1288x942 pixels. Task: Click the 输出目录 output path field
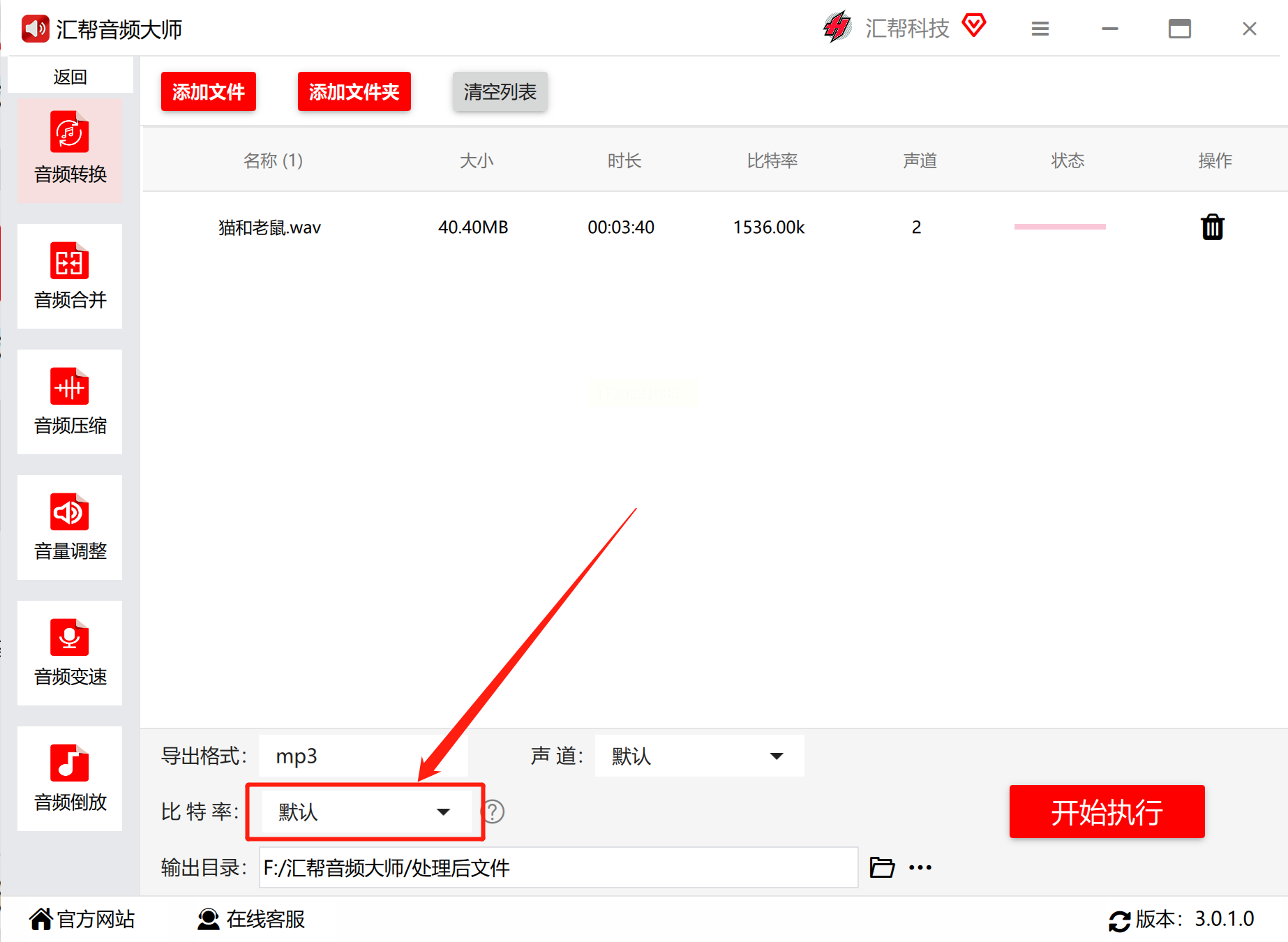click(558, 867)
